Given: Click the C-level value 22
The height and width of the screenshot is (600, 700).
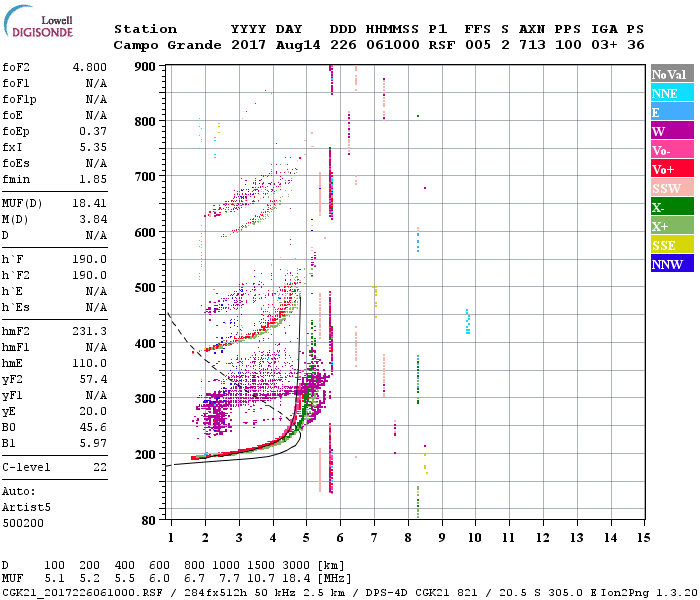Looking at the screenshot, I should click(x=100, y=467).
